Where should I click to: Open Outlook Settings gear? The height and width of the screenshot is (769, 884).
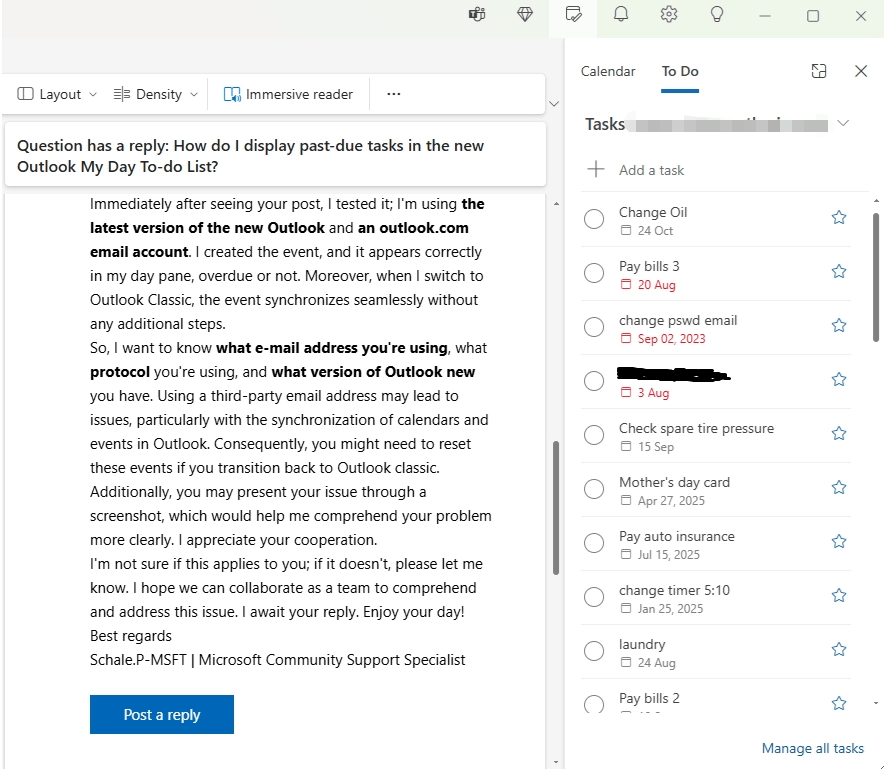click(669, 14)
